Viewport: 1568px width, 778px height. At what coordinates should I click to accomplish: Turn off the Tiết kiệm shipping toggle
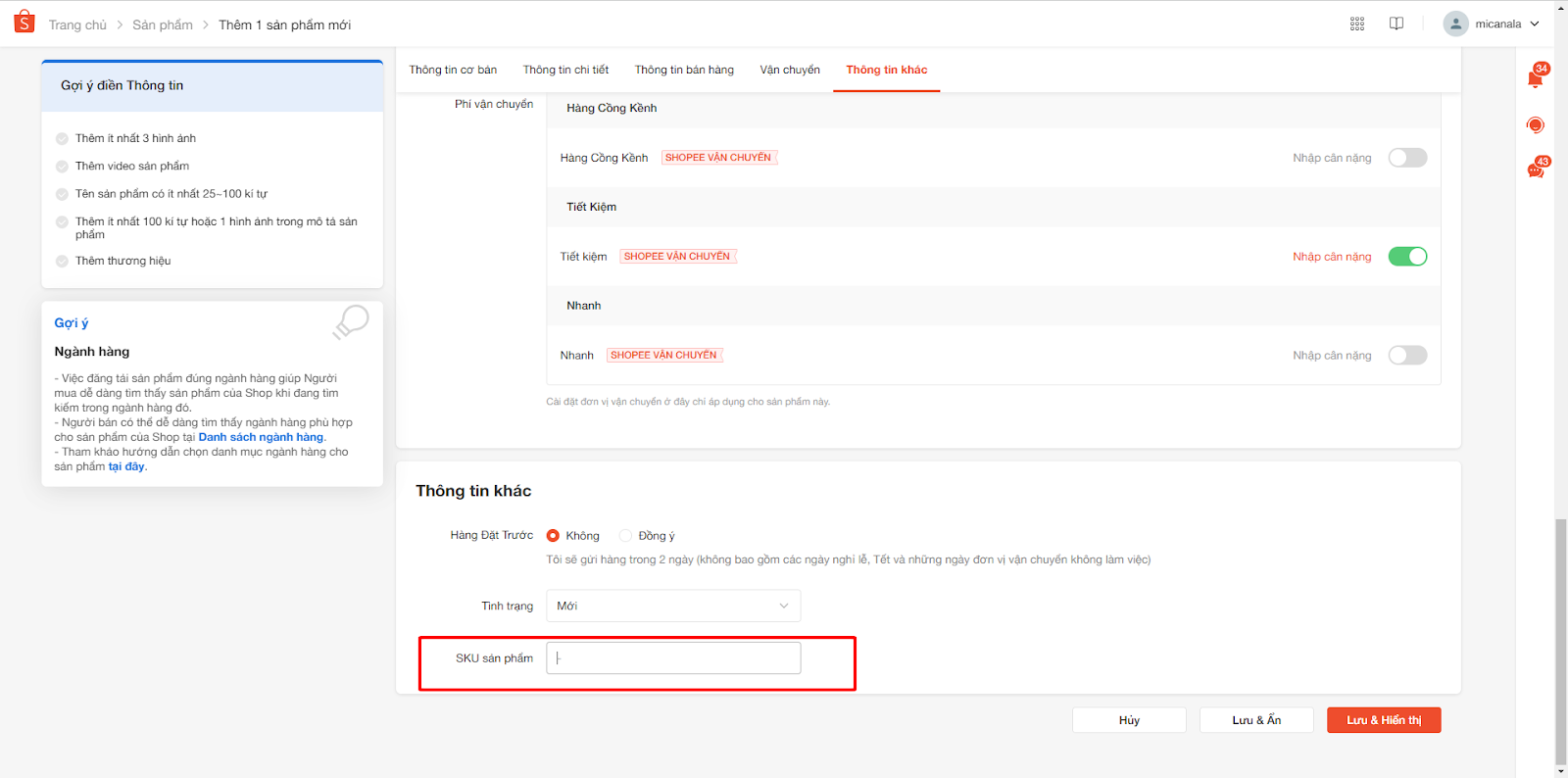1407,257
